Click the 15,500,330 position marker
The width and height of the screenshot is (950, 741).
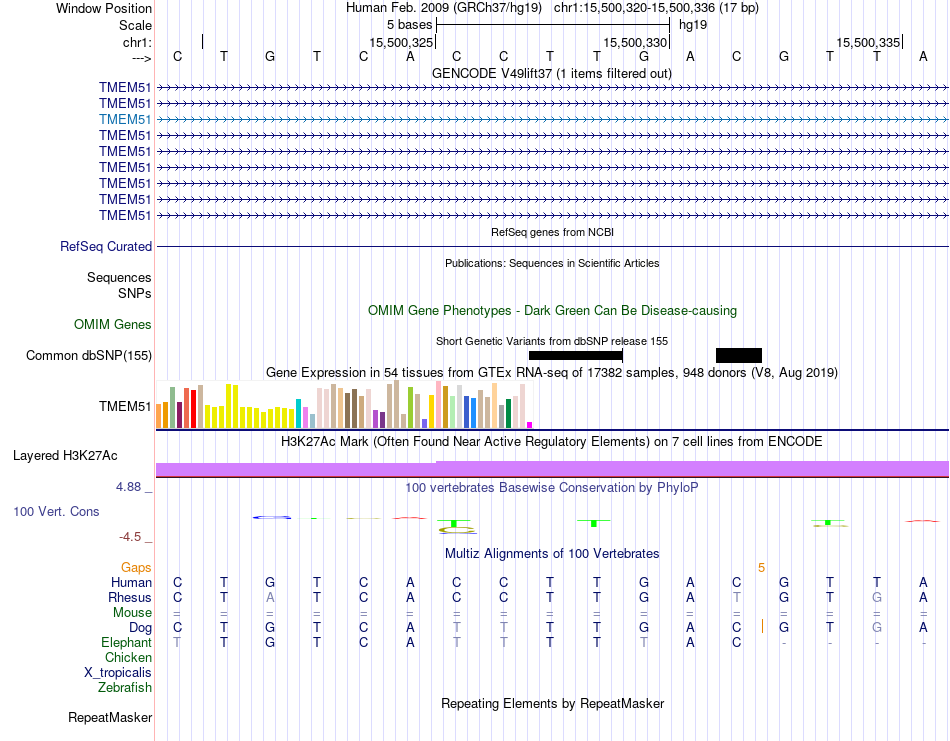[x=635, y=42]
